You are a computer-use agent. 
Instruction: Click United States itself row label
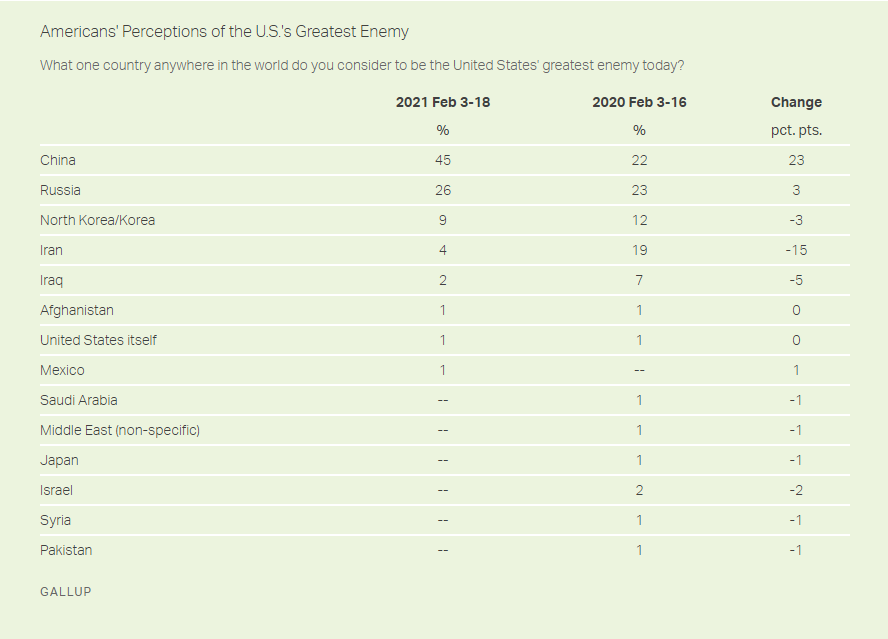click(x=98, y=340)
